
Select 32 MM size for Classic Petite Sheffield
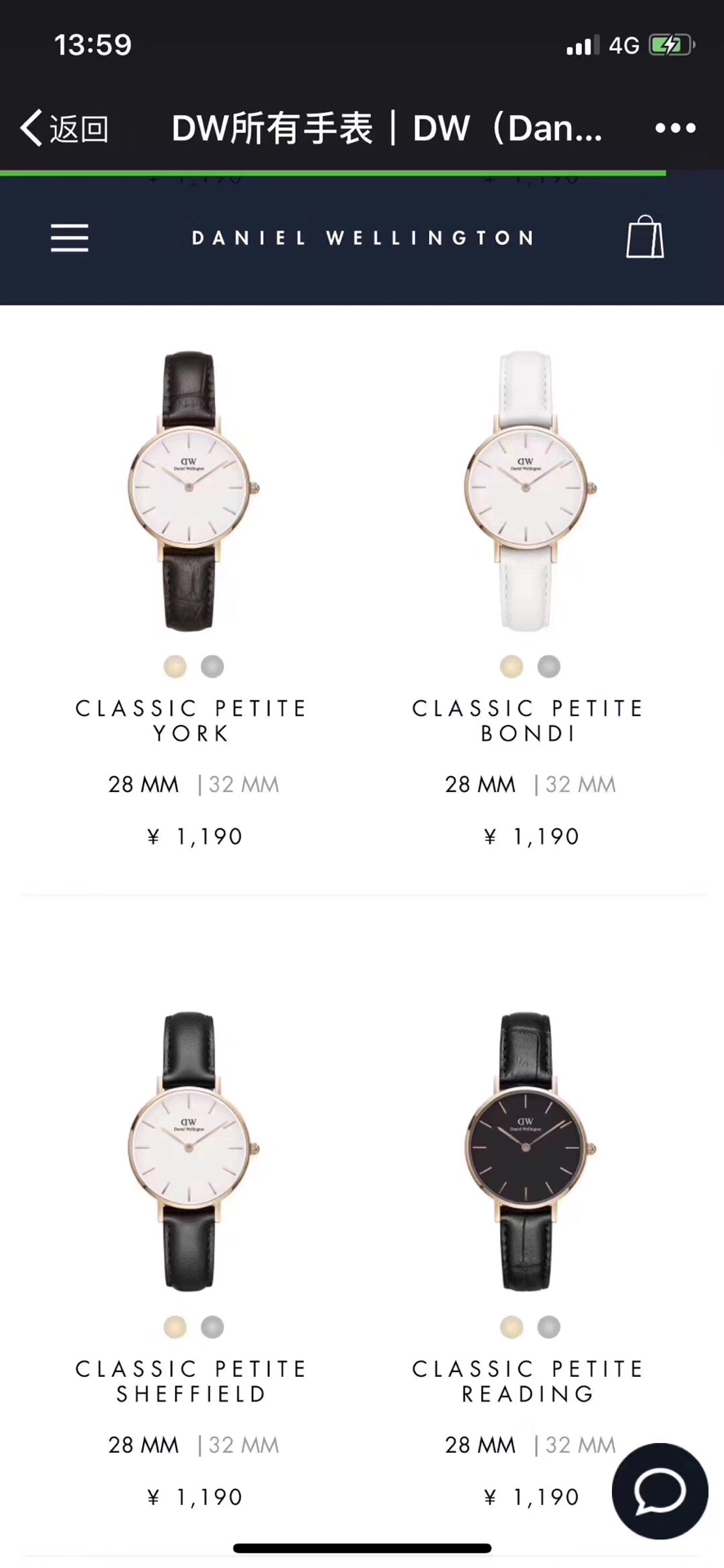[244, 1445]
